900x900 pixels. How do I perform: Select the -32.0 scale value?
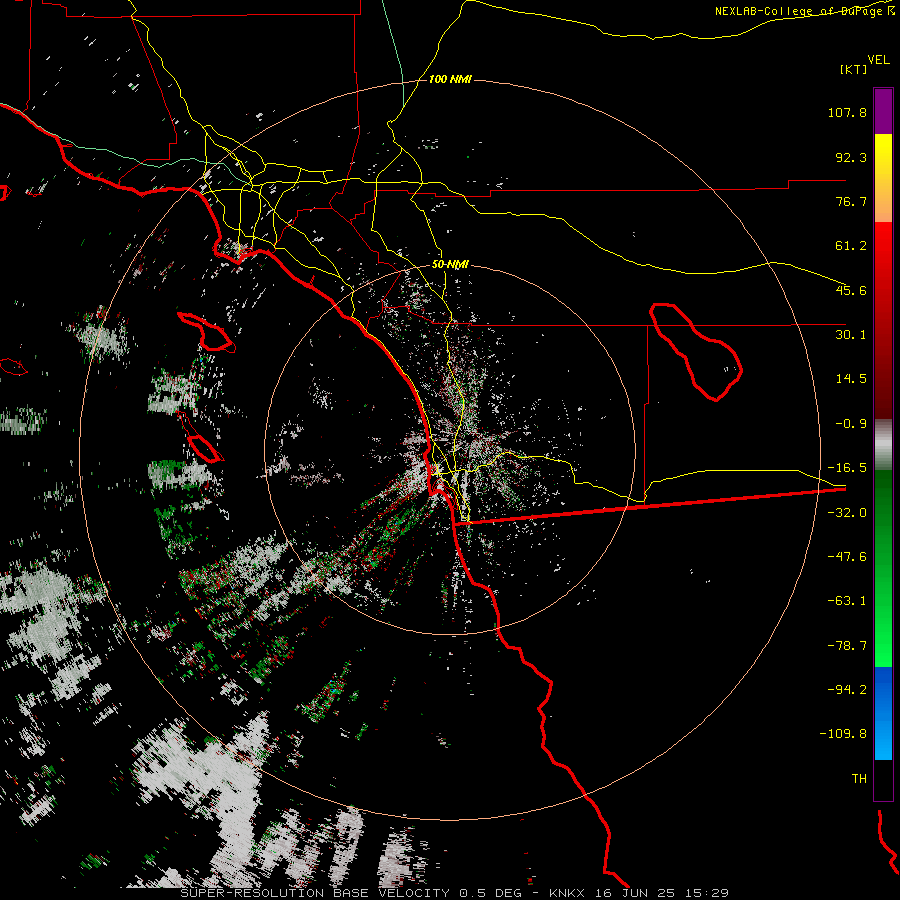pyautogui.click(x=847, y=513)
